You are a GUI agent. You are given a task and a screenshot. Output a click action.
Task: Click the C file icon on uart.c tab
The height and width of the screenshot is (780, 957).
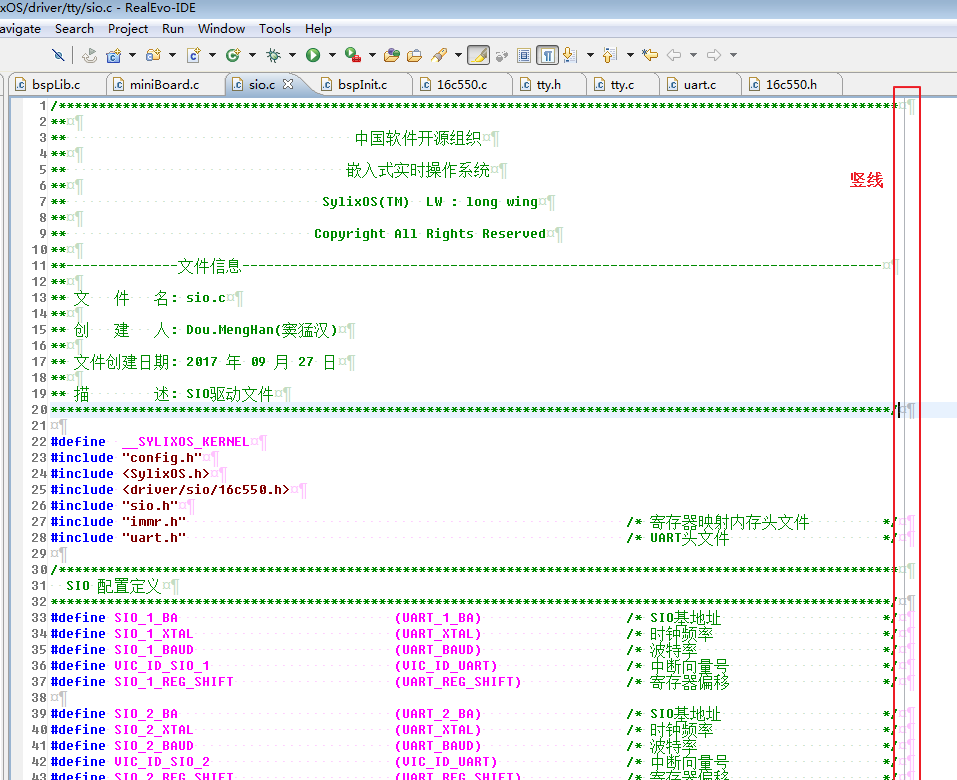[x=673, y=85]
